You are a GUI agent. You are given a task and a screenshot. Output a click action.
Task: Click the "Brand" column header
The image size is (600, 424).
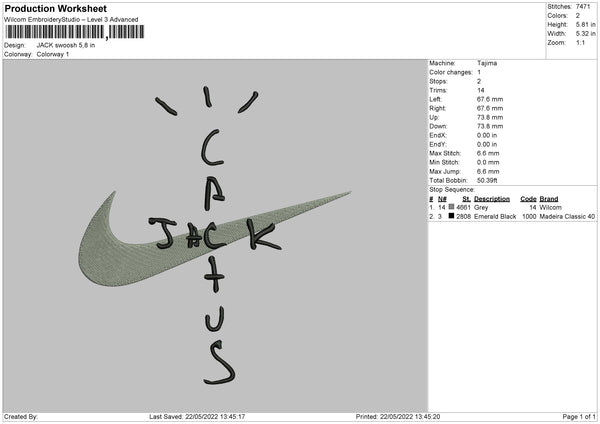click(549, 199)
